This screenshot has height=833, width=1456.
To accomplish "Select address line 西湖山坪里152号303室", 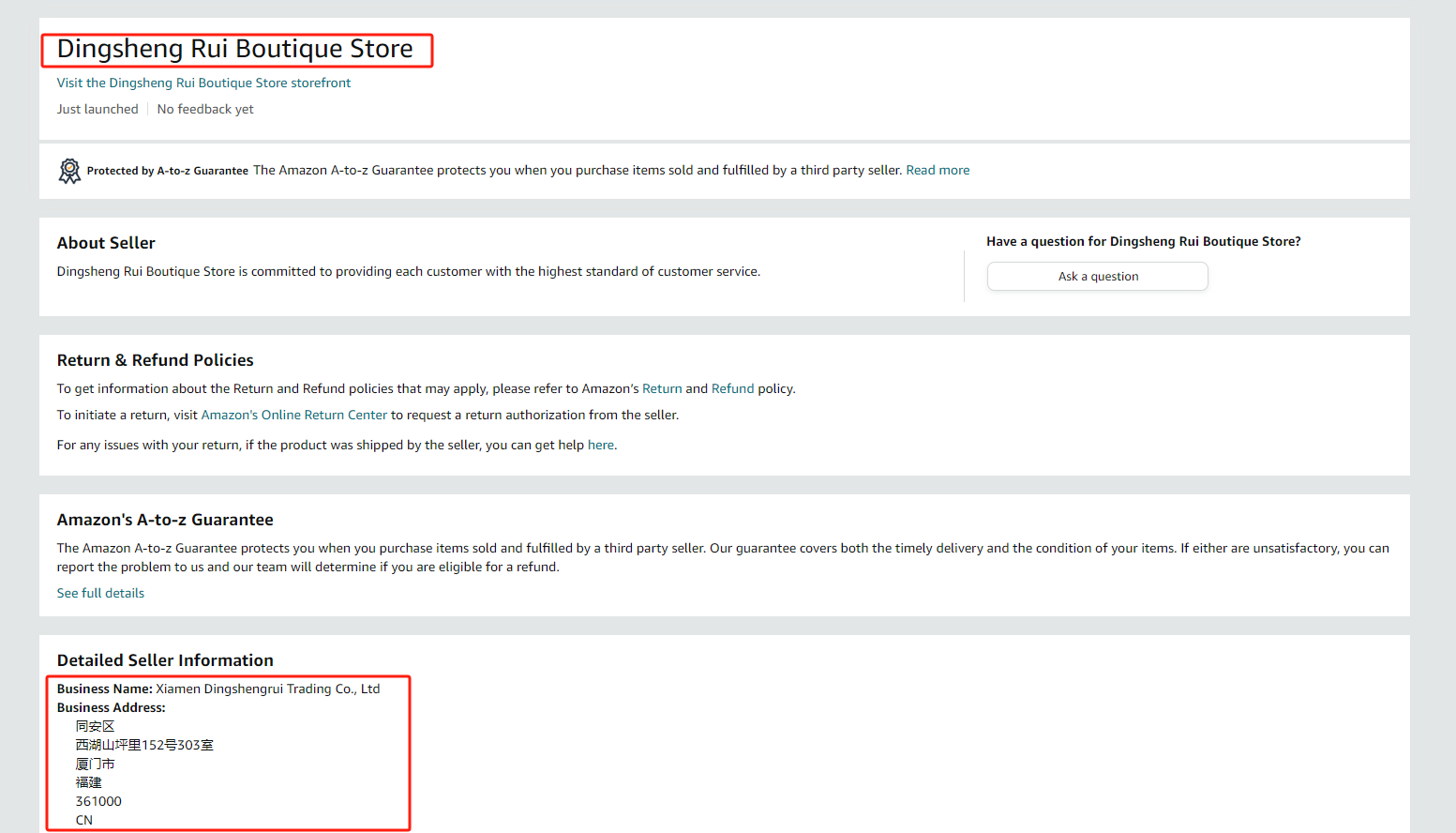I will 144,745.
